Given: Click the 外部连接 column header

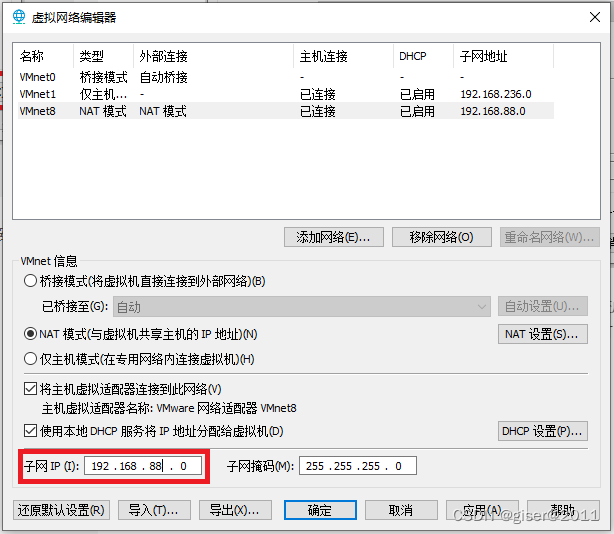Looking at the screenshot, I should tap(213, 56).
